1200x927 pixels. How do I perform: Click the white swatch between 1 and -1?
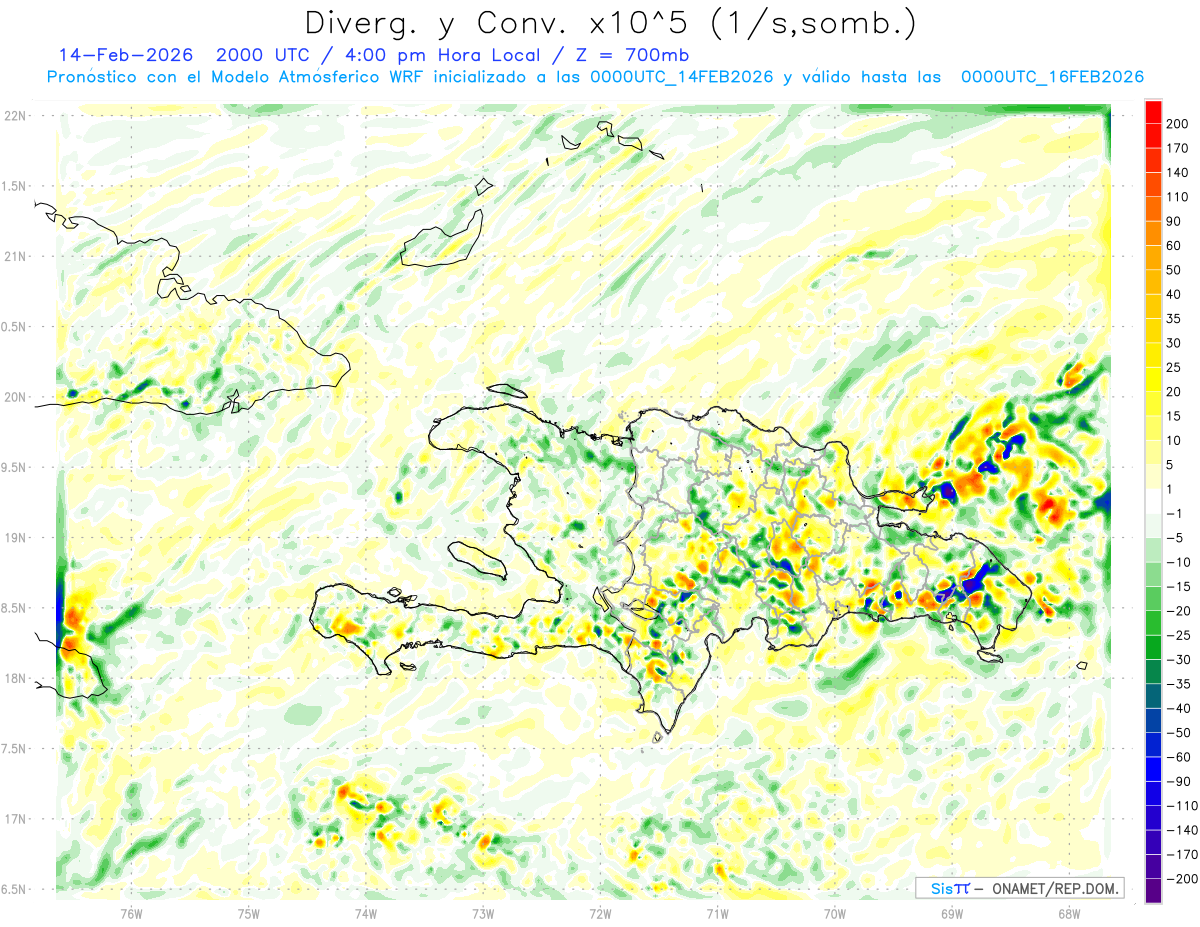(1153, 502)
